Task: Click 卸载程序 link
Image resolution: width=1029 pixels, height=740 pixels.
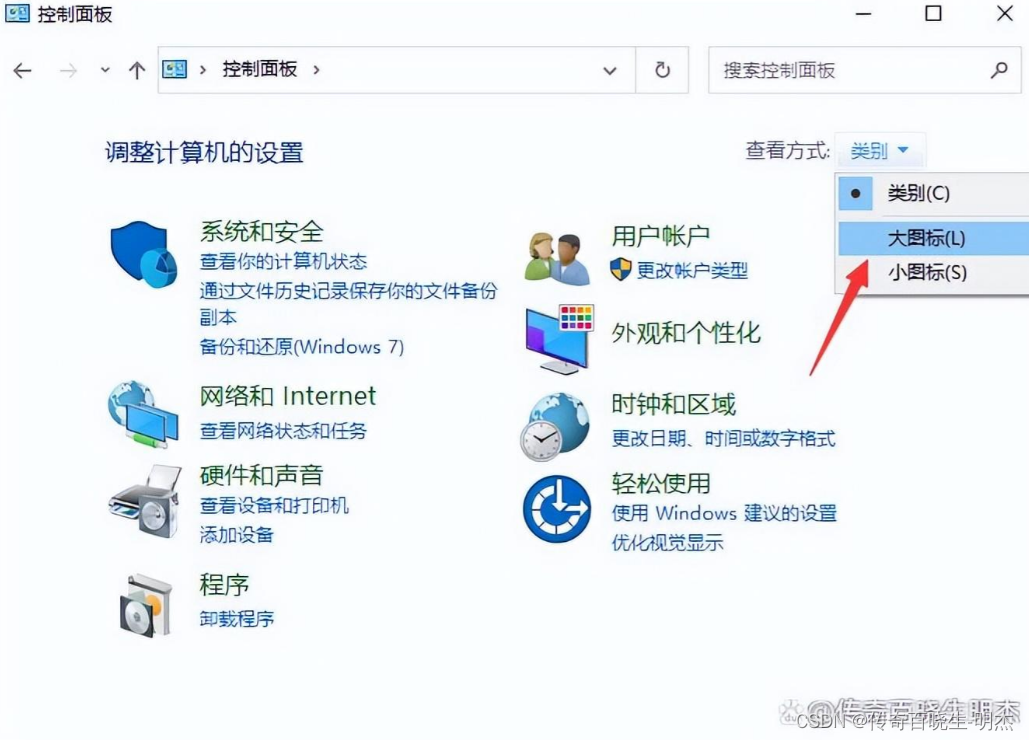Action: (x=236, y=619)
